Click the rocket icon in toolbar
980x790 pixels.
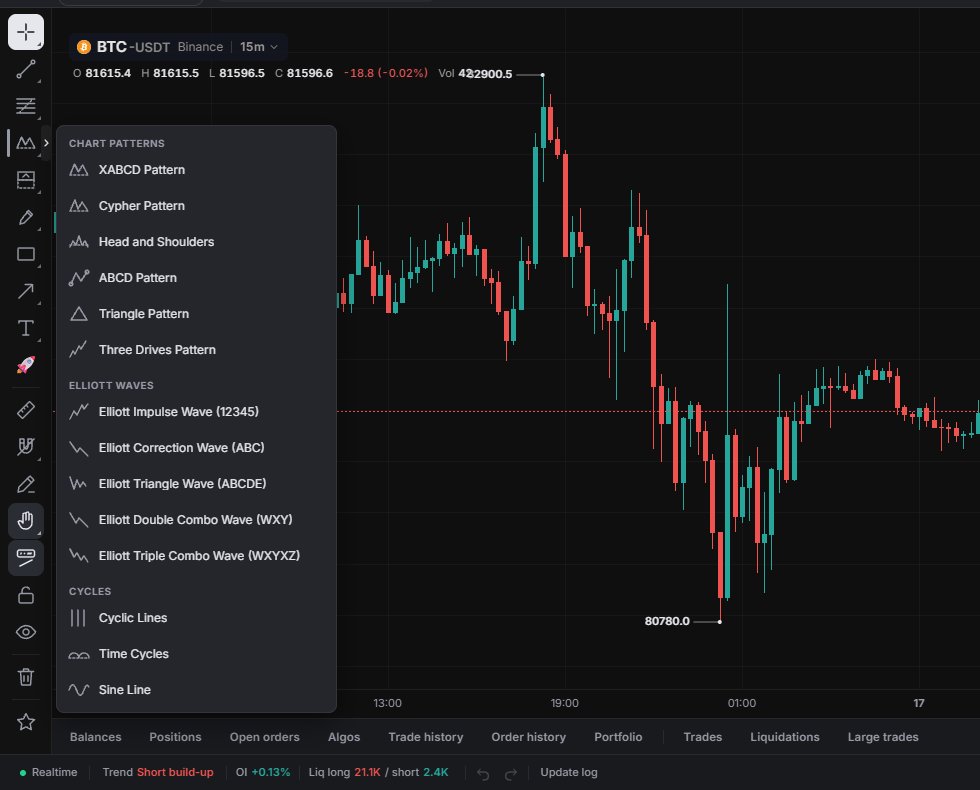26,365
